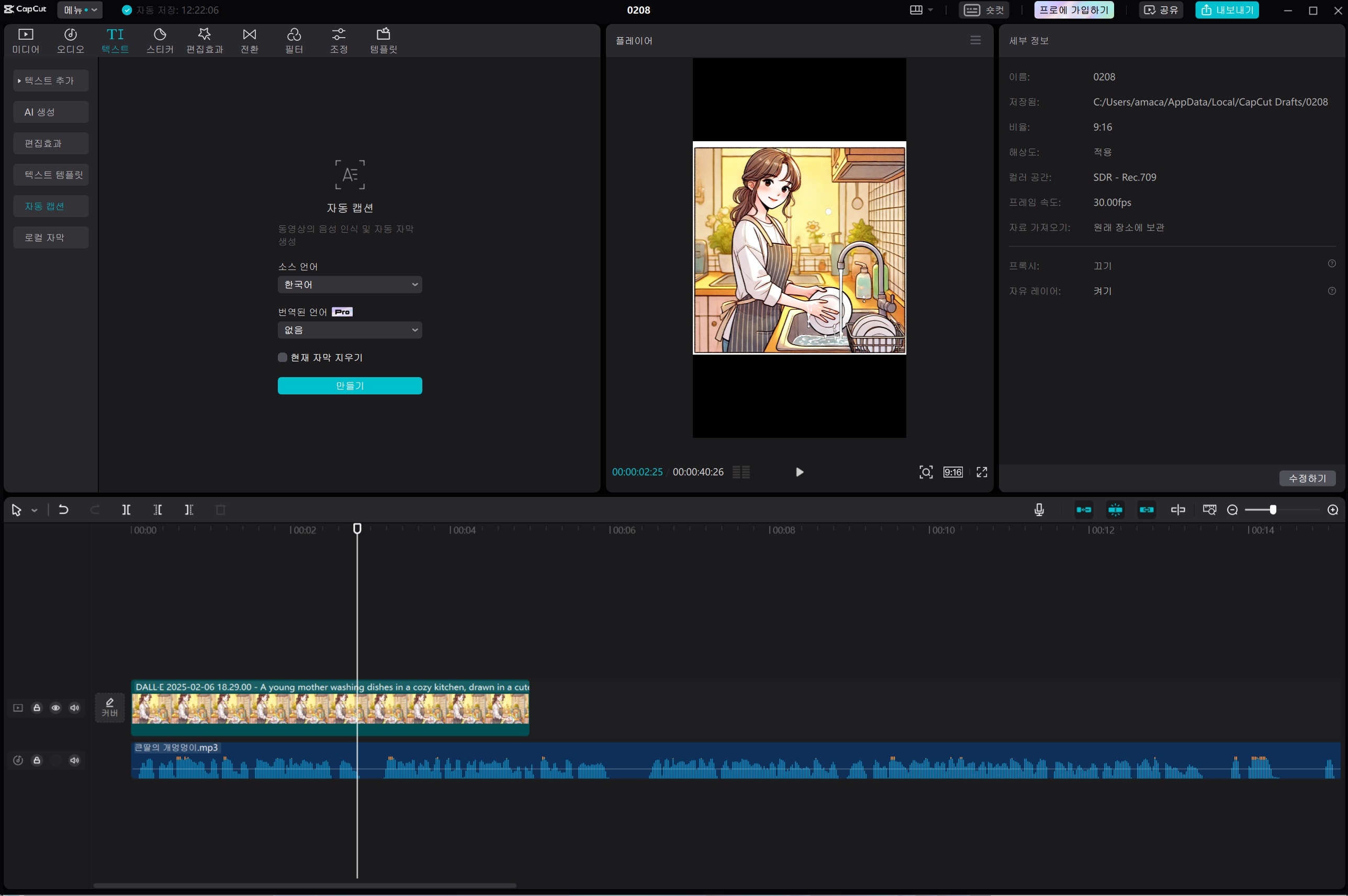Enter fullscreen preview
The height and width of the screenshot is (896, 1348).
click(x=982, y=472)
